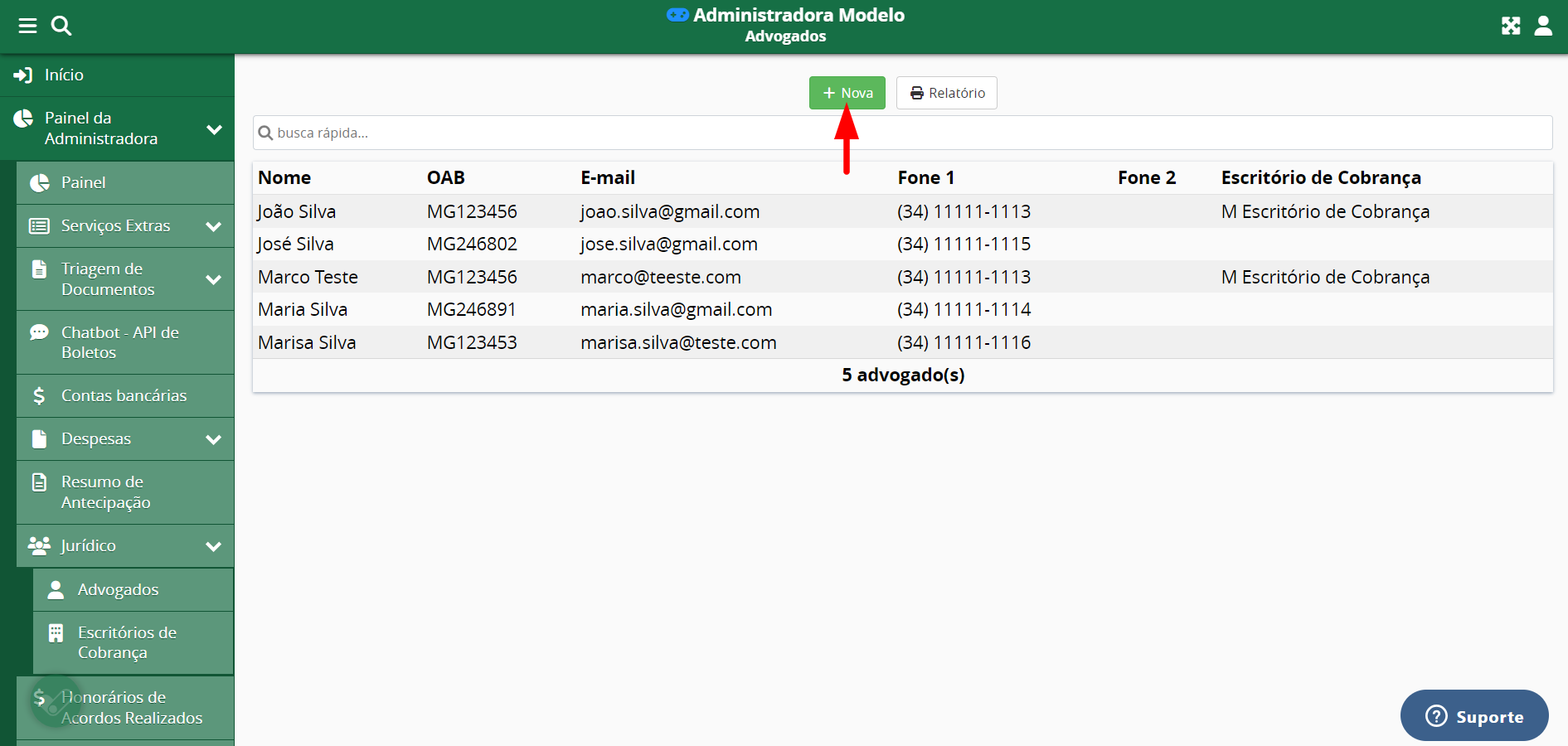Click the Início login arrow icon

[23, 75]
